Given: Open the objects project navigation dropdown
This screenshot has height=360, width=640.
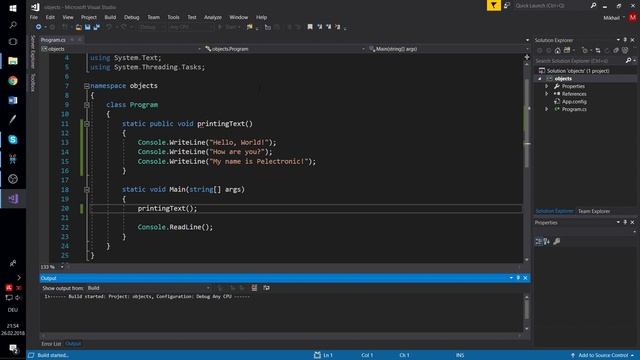Looking at the screenshot, I should coord(121,49).
